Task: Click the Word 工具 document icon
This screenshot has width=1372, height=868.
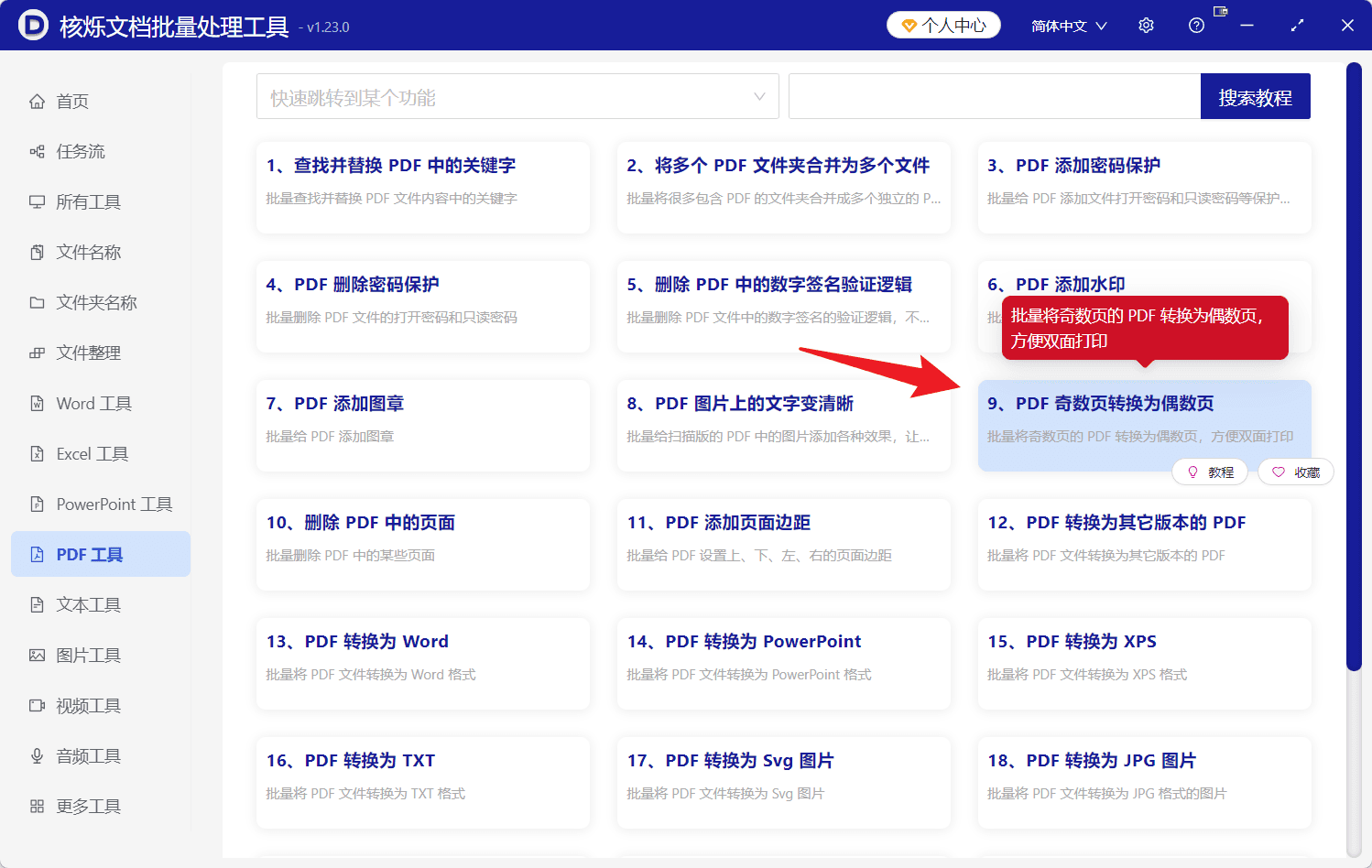Action: tap(37, 404)
